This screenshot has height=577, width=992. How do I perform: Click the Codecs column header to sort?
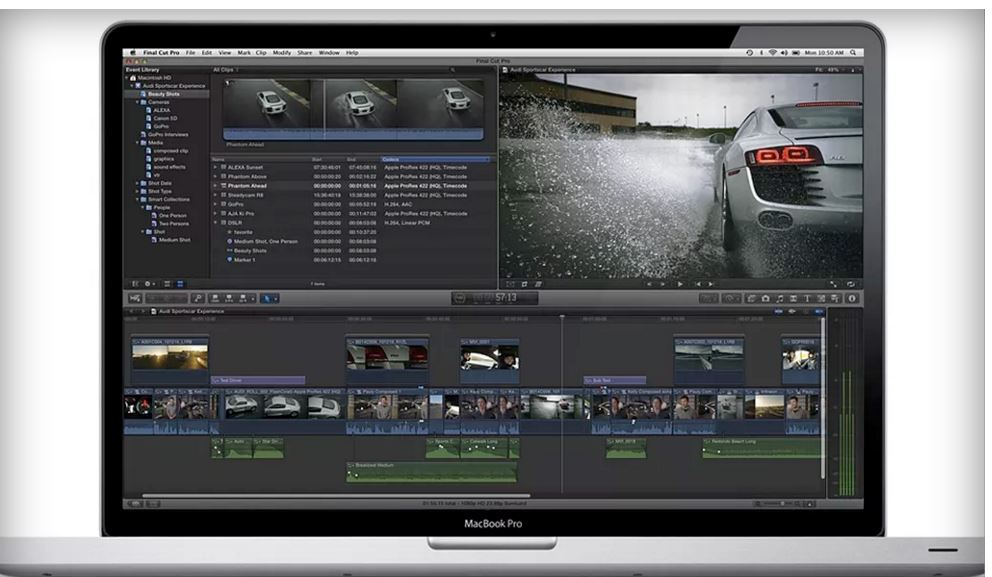pos(393,158)
